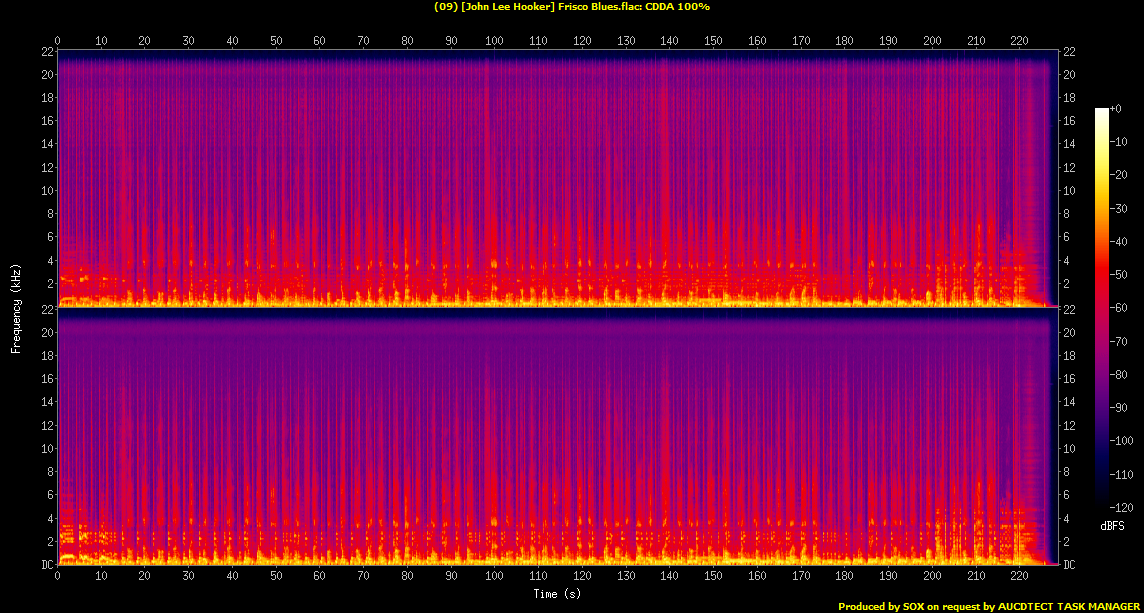Screen dimensions: 1144x613
Task: Click the "100" tick on the top time axis
Action: 495,40
